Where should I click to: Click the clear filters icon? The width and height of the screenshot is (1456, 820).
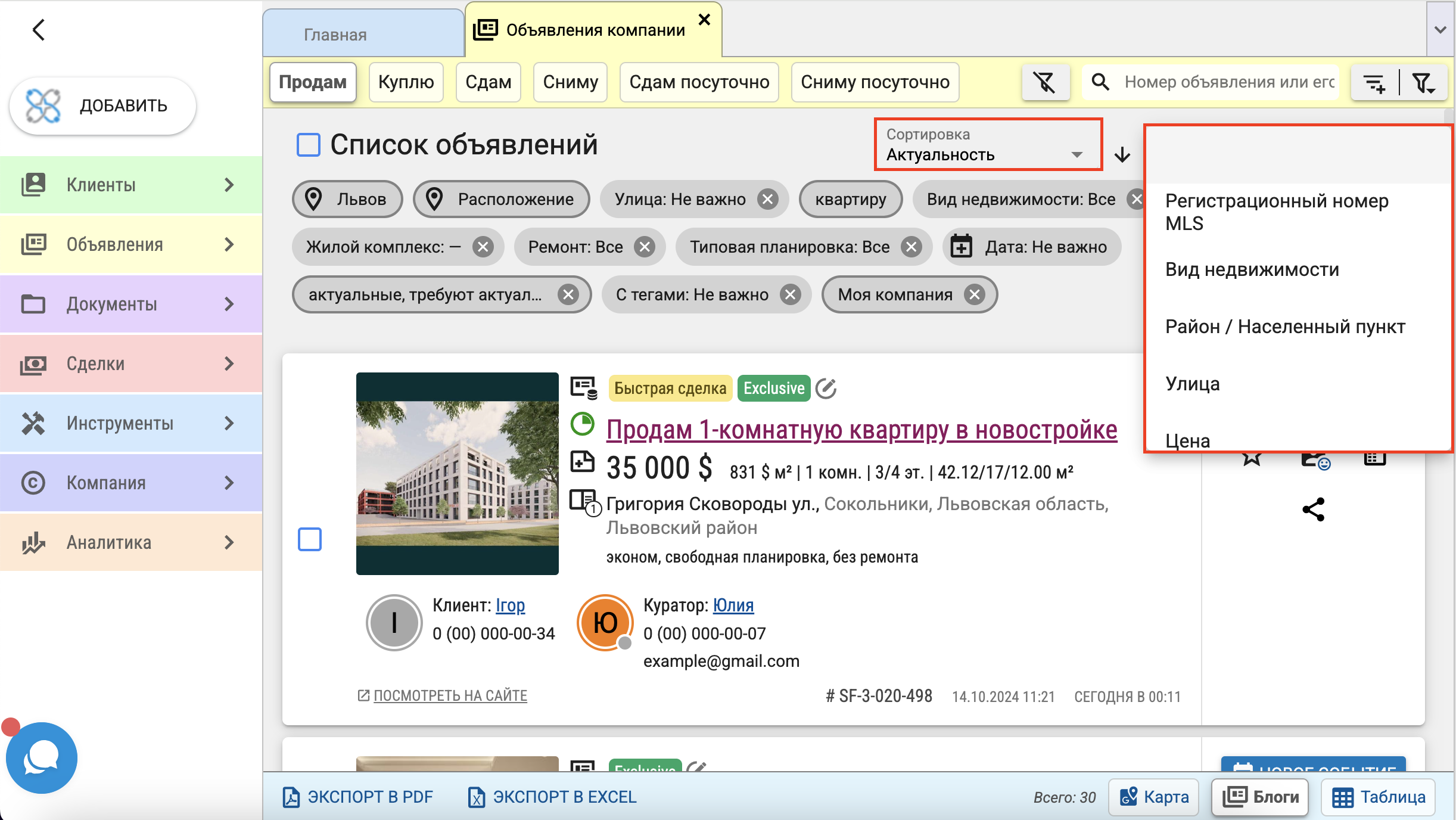pos(1046,82)
